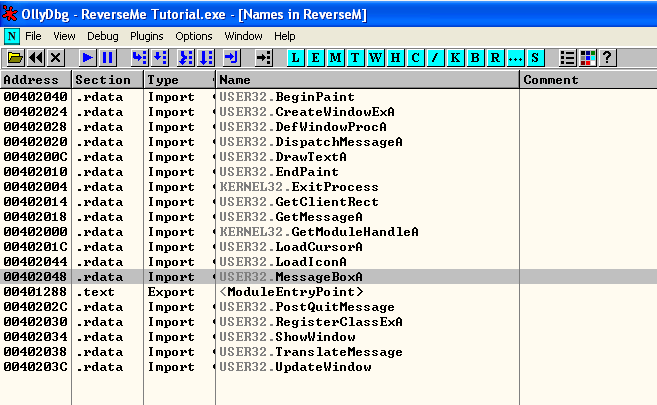Open the Options menu
The image size is (657, 405).
(x=194, y=36)
